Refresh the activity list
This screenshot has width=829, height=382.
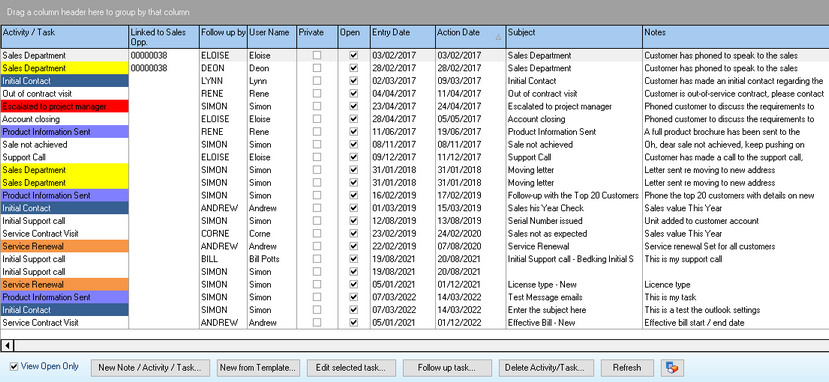pos(627,368)
